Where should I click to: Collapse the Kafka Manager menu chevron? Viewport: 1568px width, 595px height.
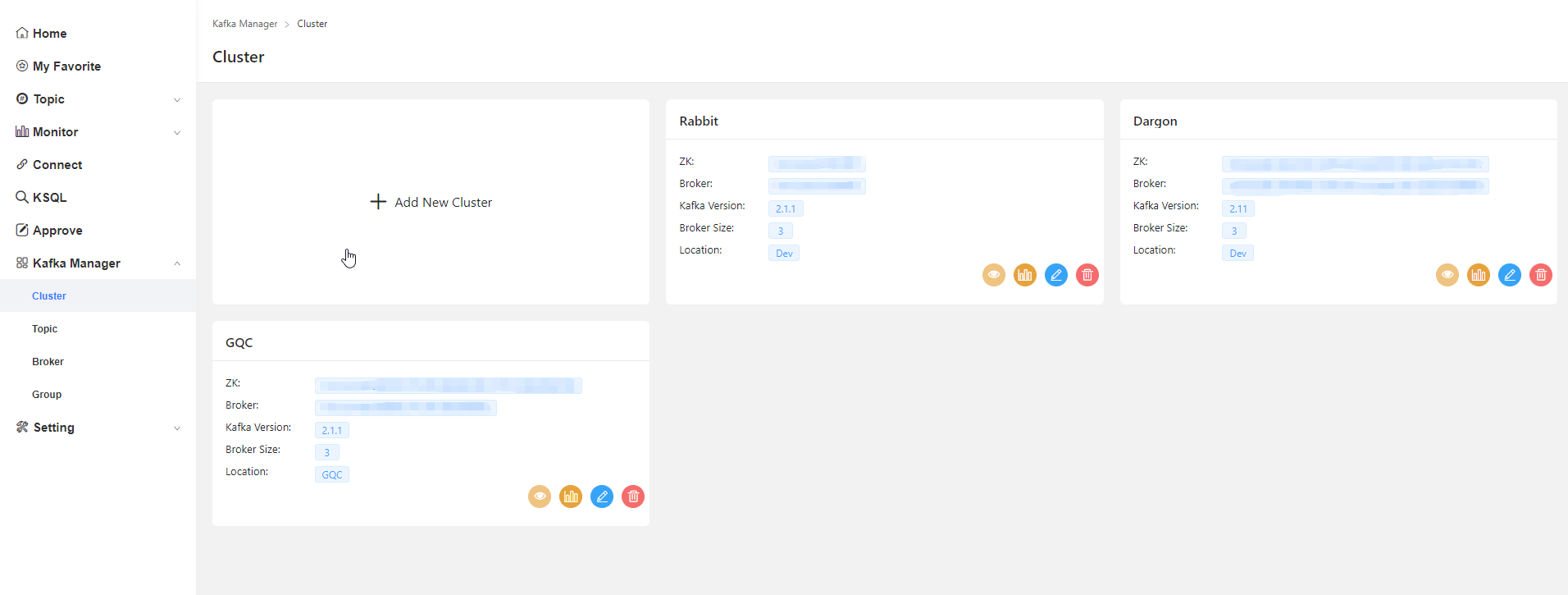177,263
